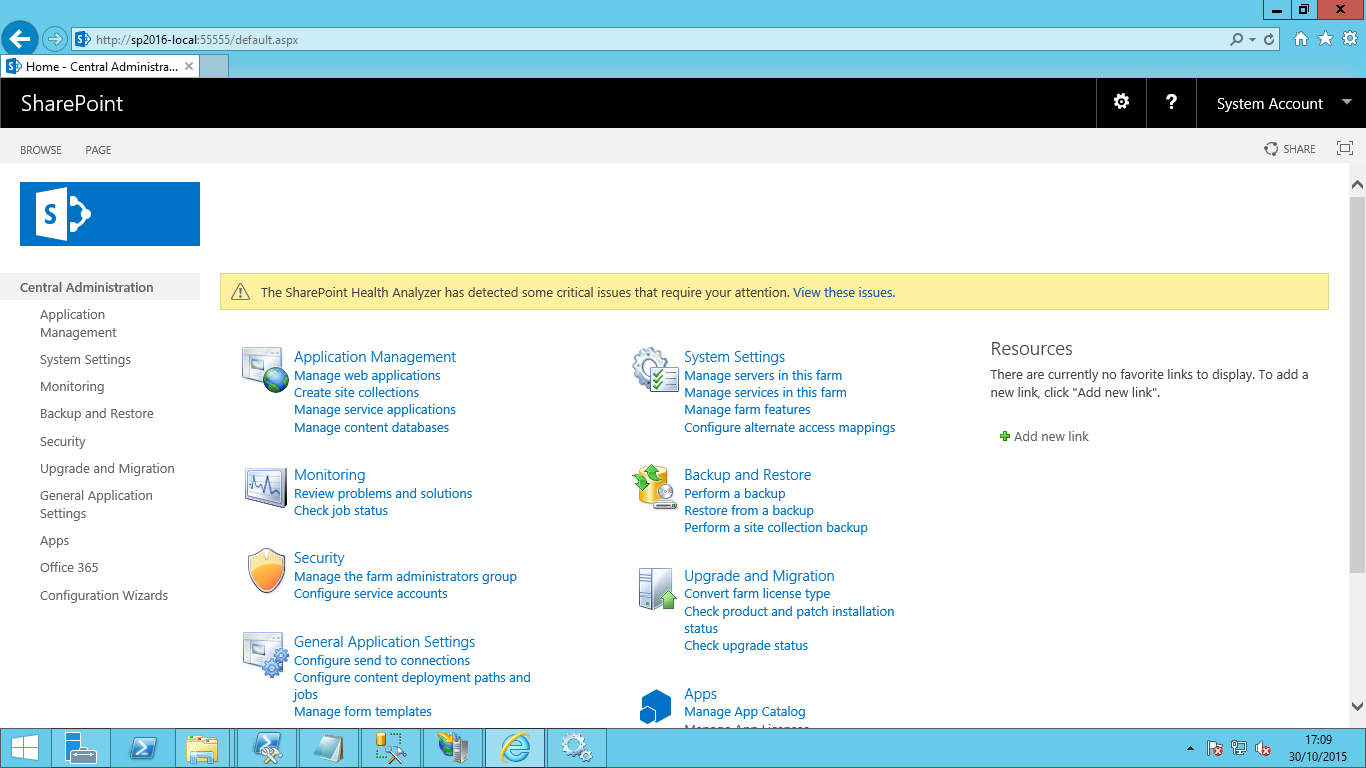Open the Windows Start button
This screenshot has width=1366, height=768.
[x=24, y=748]
